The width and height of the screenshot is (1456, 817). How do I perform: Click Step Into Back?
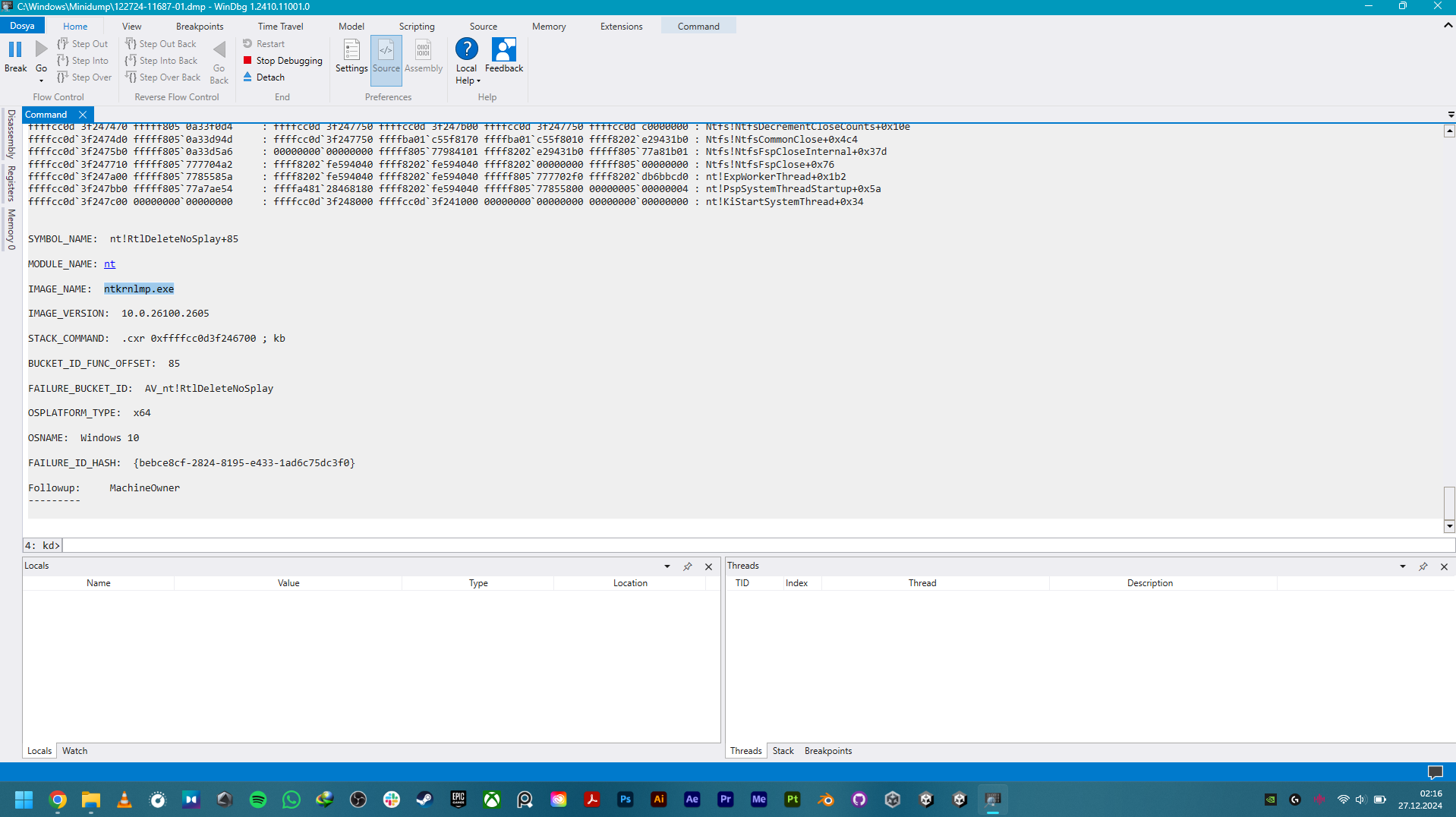pos(161,61)
